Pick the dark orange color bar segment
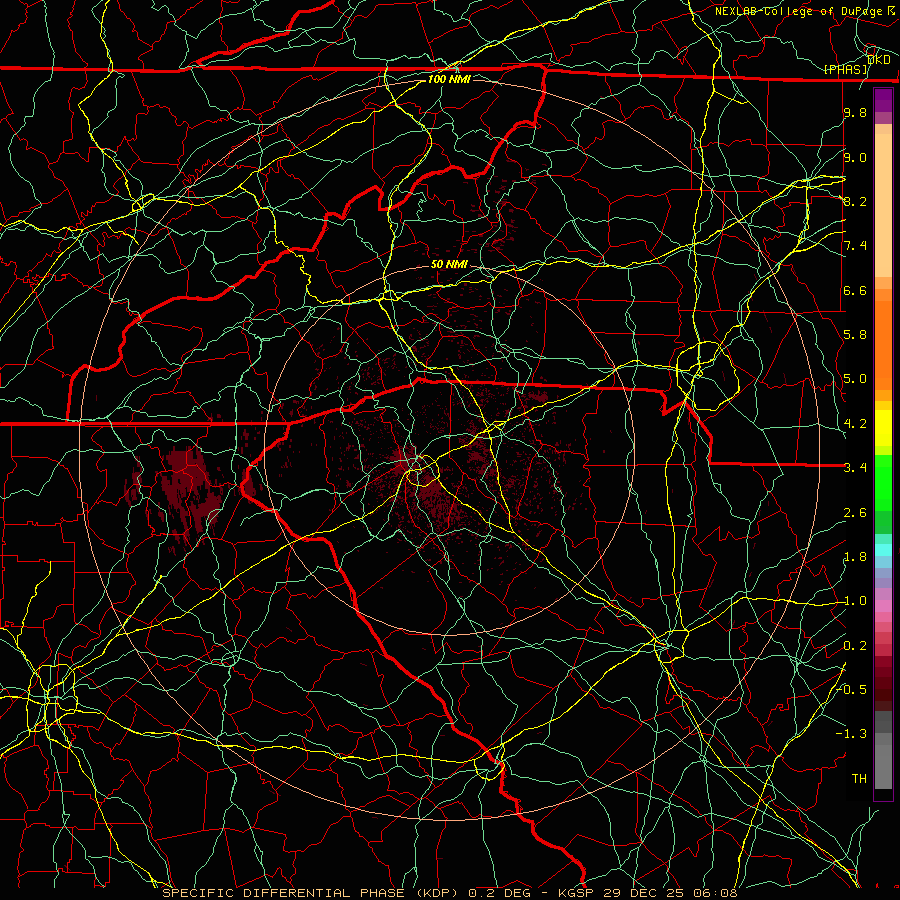Screen dimensions: 900x900 [883, 344]
